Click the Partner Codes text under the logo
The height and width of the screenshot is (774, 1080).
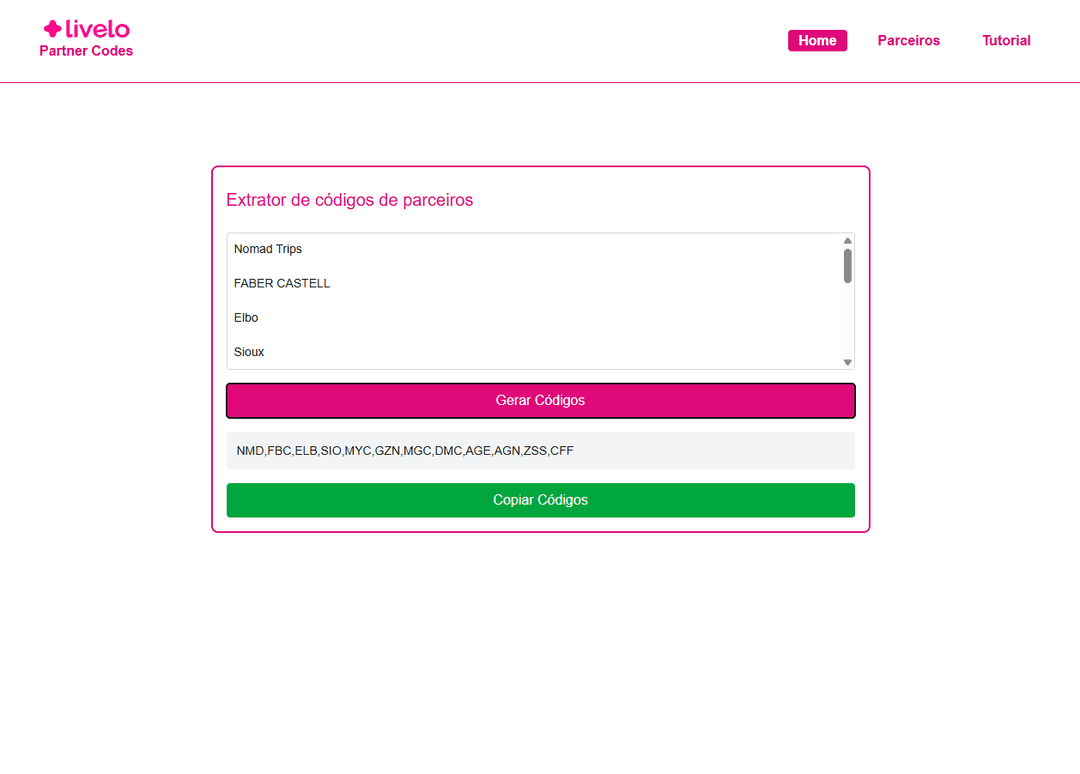[86, 51]
